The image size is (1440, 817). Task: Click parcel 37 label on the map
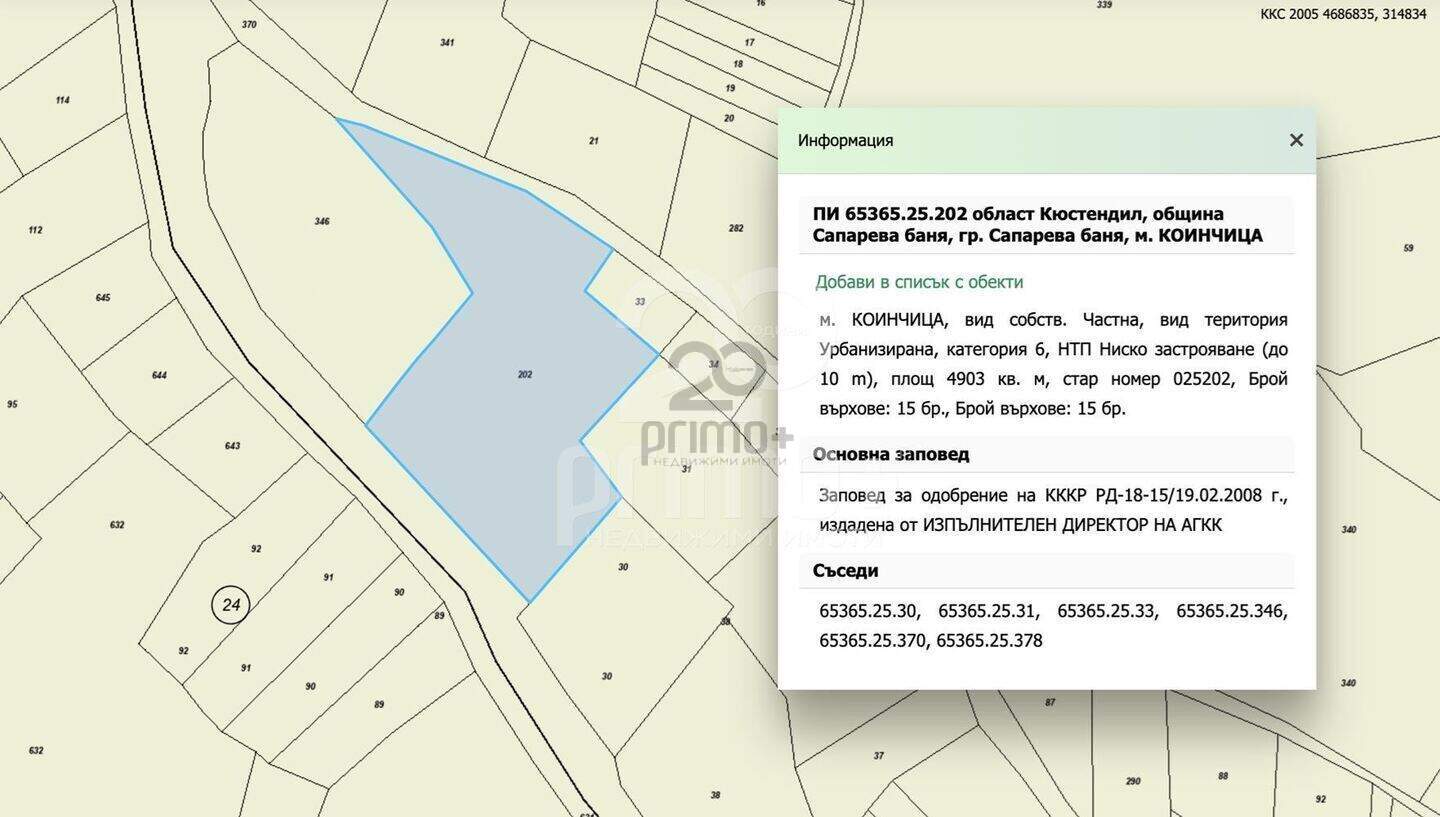878,755
